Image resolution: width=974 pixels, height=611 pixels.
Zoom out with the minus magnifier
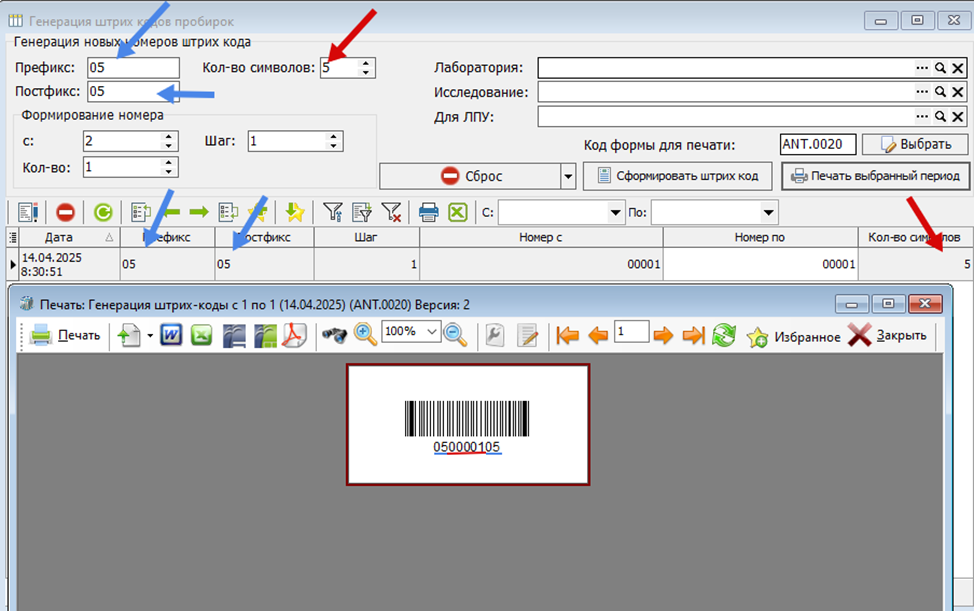(456, 335)
